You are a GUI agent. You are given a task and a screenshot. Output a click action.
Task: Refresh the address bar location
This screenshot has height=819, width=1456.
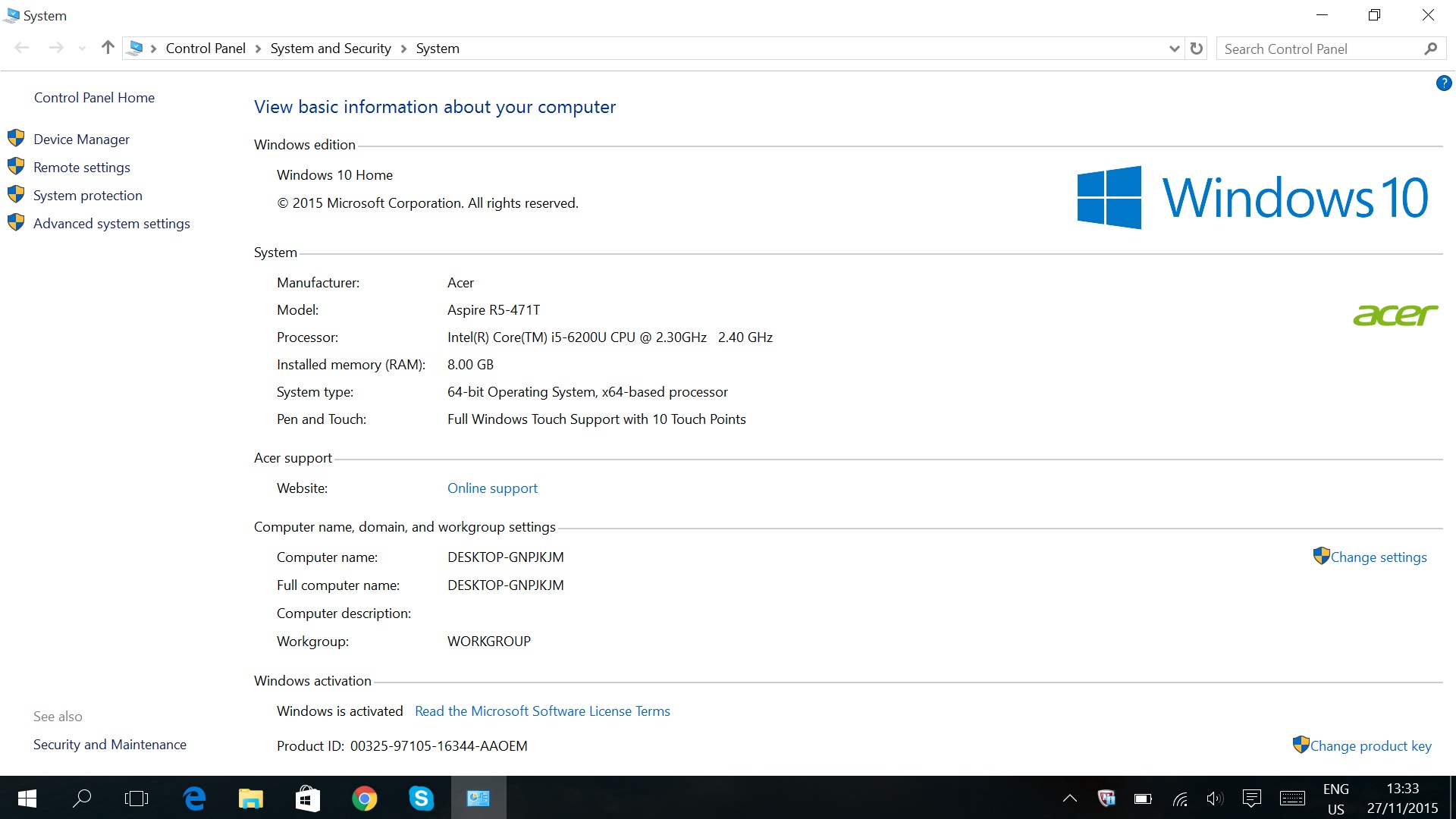[x=1197, y=49]
